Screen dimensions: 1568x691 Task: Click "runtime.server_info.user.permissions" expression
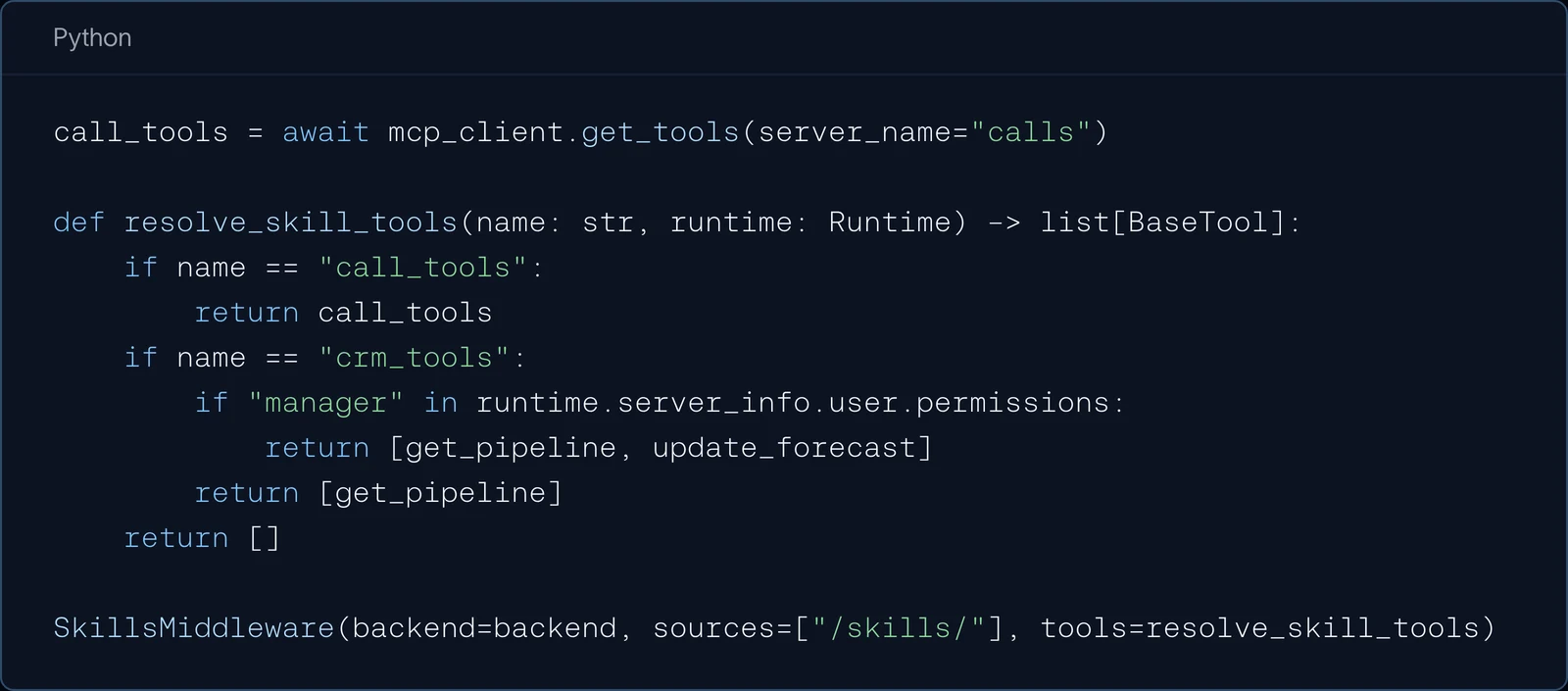pos(793,403)
